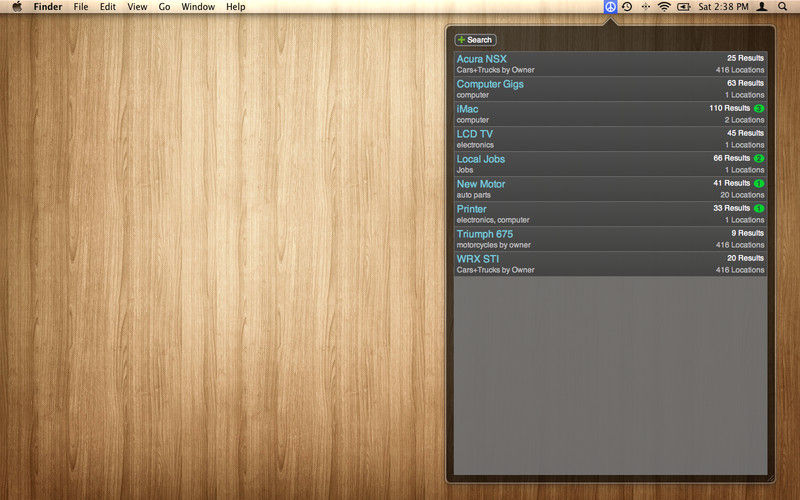Select the Computer Gigs saved search
This screenshot has width=800, height=500.
610,89
